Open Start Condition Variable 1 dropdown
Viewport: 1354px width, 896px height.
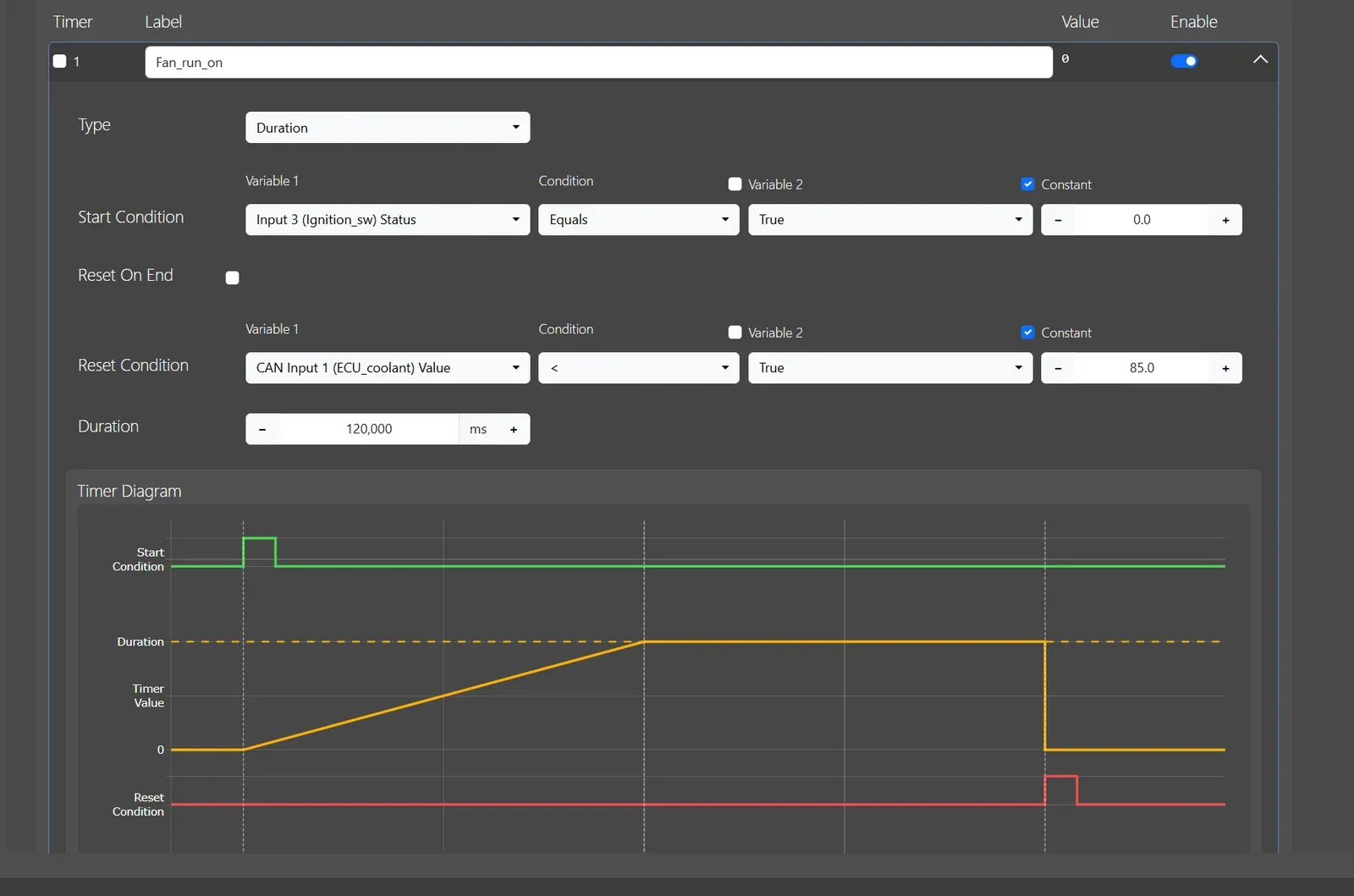coord(388,220)
